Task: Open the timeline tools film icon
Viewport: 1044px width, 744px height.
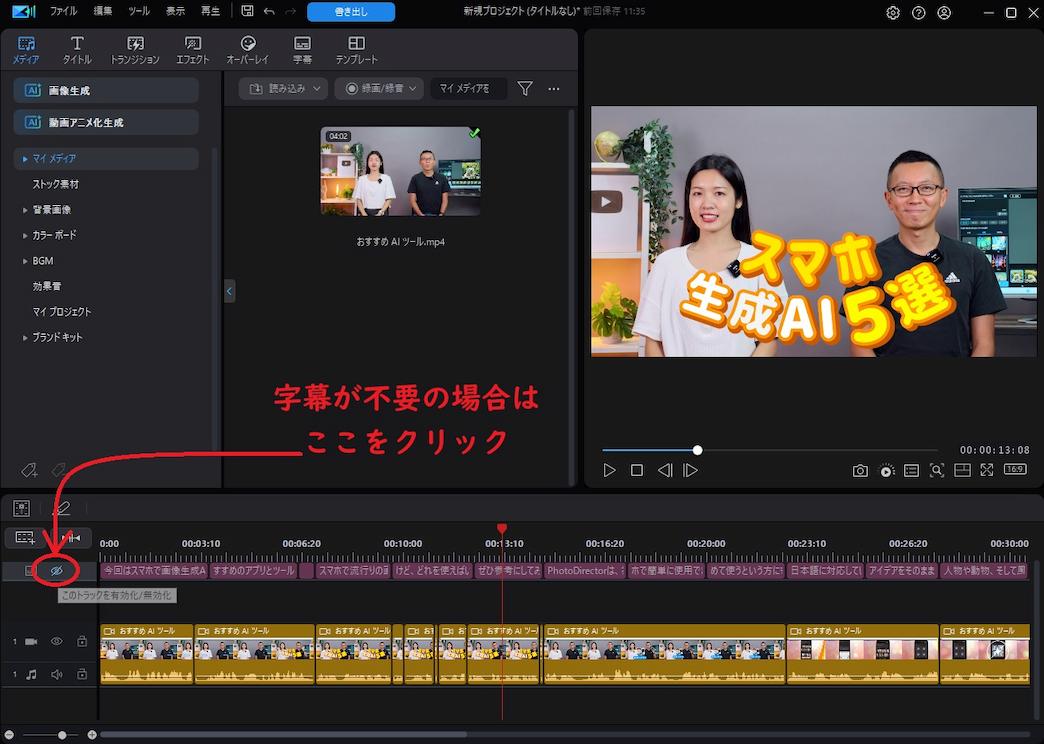Action: [x=21, y=509]
